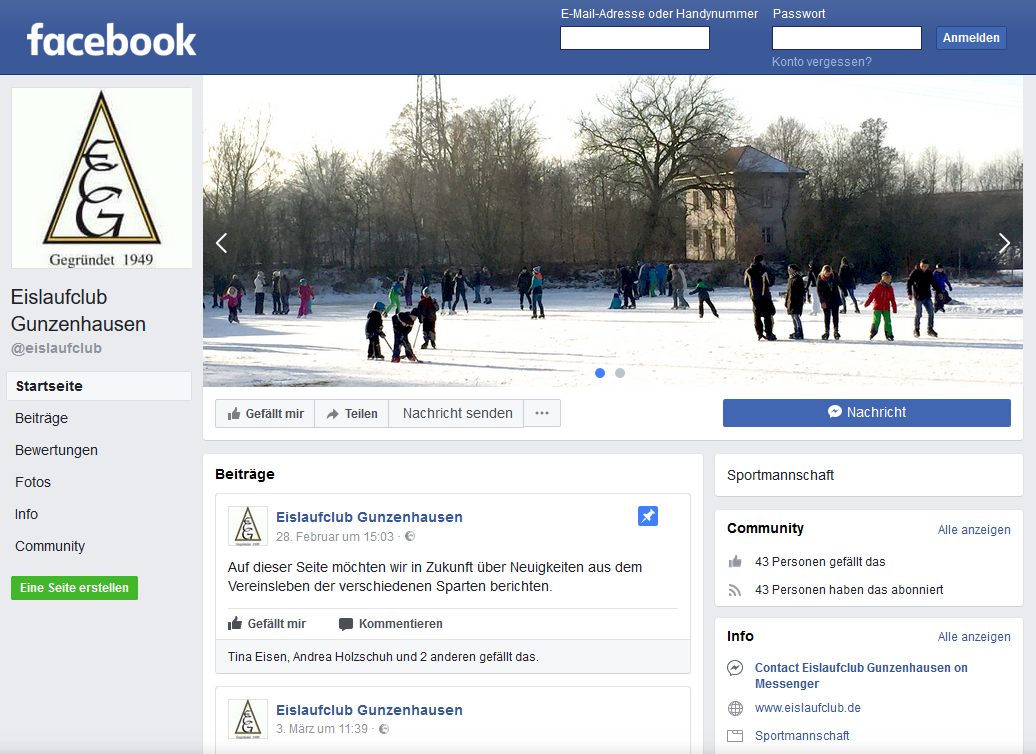Click the green Eine Seite erstellen button
The width and height of the screenshot is (1036, 754).
(x=74, y=587)
